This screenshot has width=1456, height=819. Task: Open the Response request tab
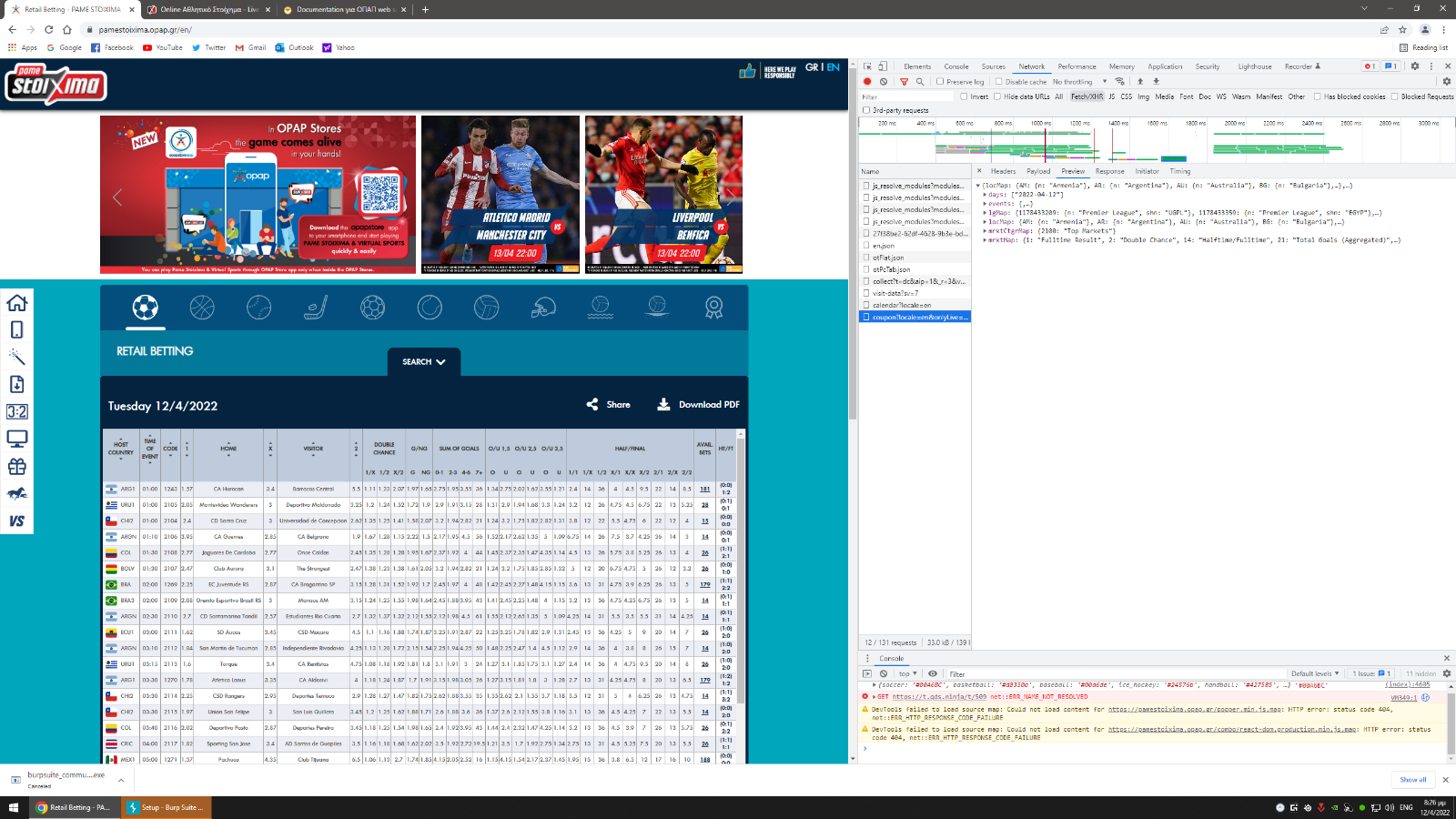click(1109, 171)
